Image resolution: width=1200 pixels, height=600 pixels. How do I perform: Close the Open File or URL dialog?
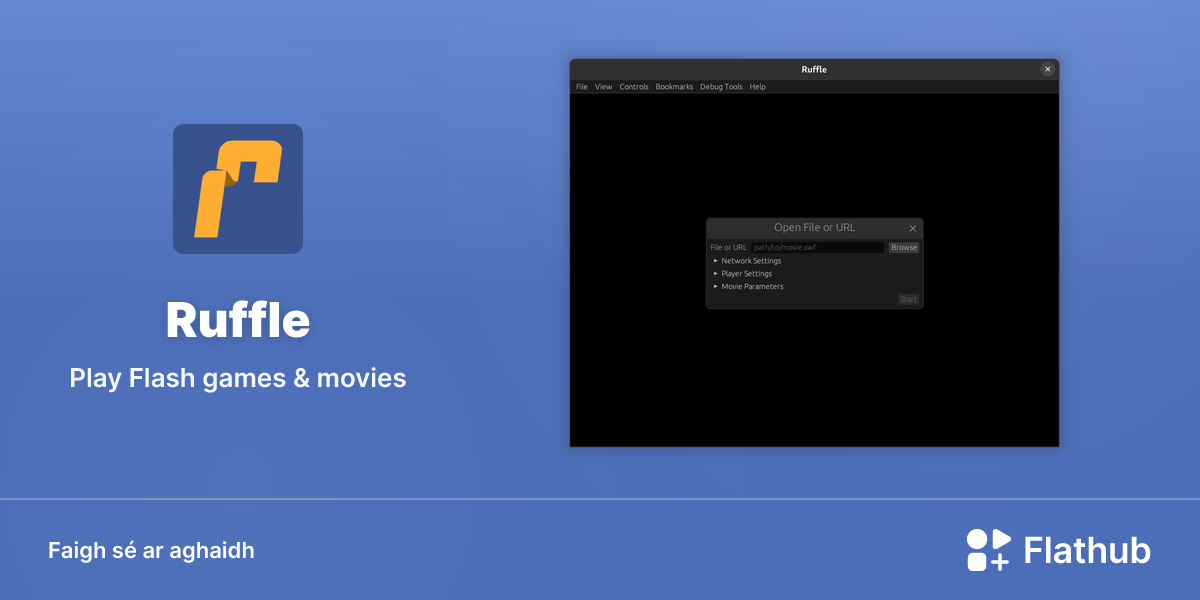click(x=913, y=229)
